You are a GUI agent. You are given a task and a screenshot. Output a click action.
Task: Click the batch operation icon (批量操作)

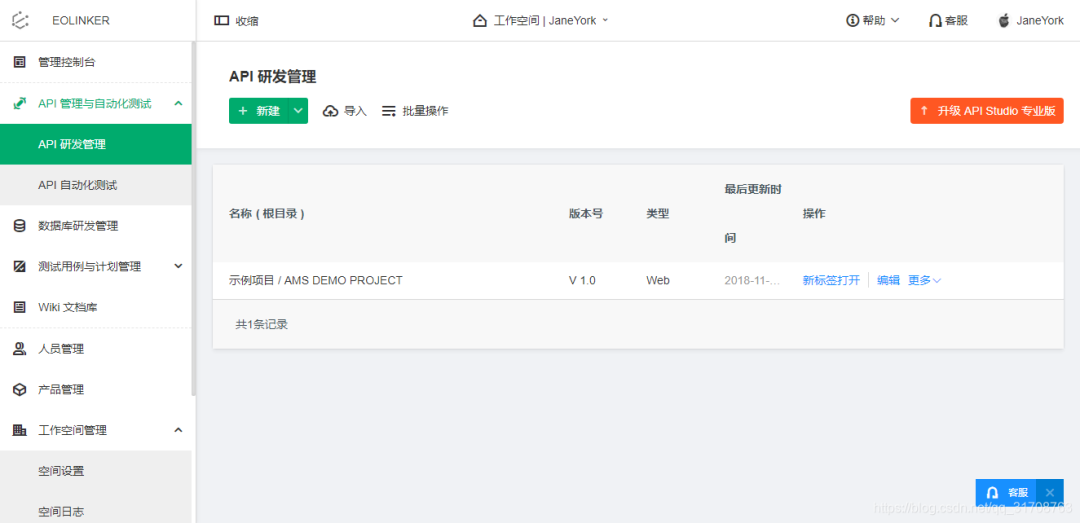[x=389, y=111]
